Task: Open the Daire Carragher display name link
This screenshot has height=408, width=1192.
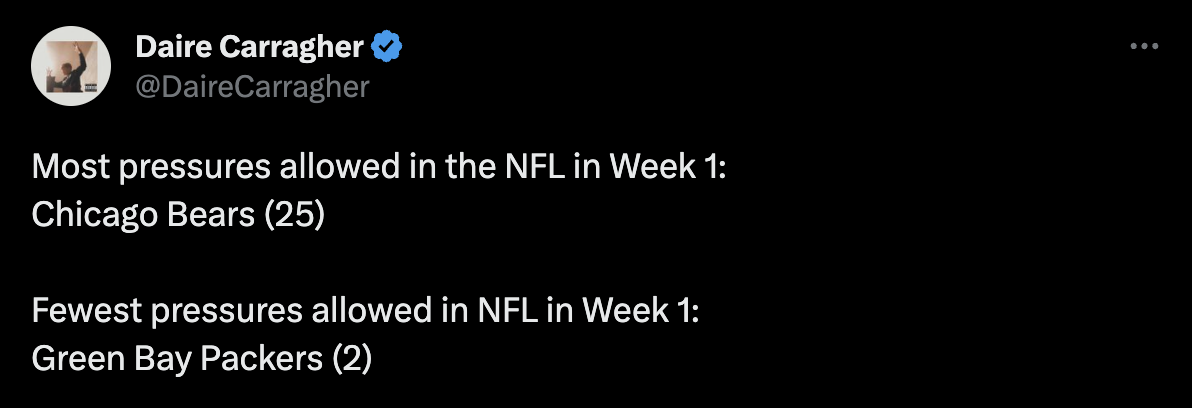Action: (249, 47)
